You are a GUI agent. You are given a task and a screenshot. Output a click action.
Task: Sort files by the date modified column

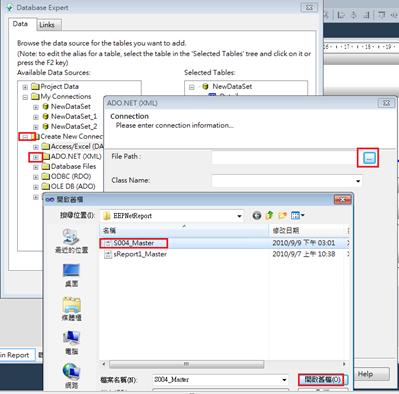[307, 230]
